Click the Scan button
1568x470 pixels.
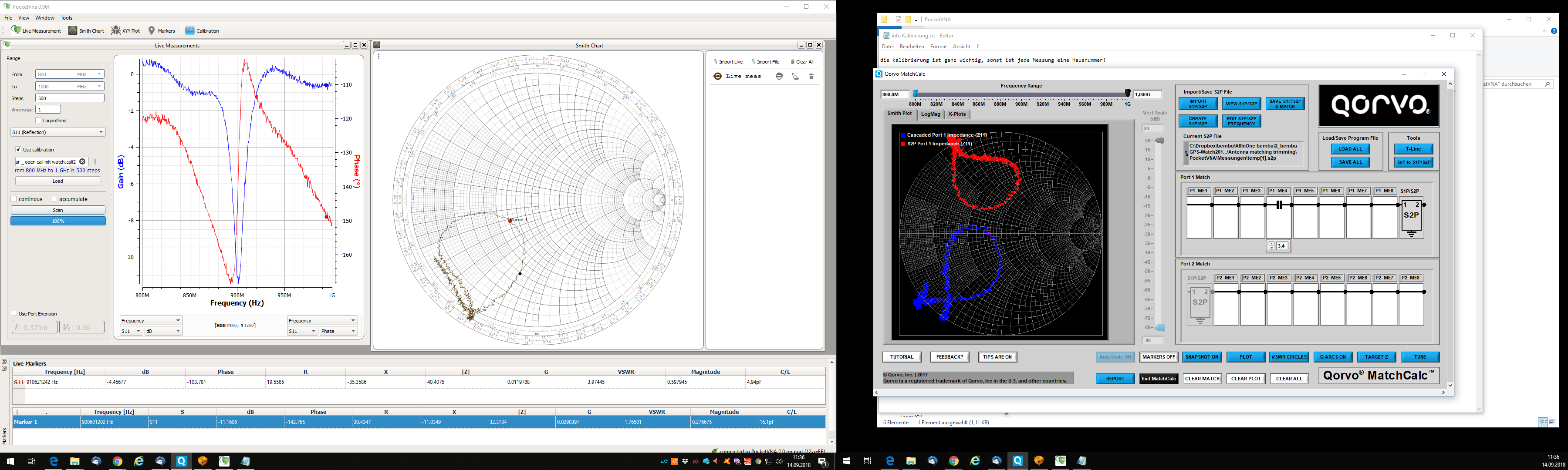pyautogui.click(x=58, y=210)
